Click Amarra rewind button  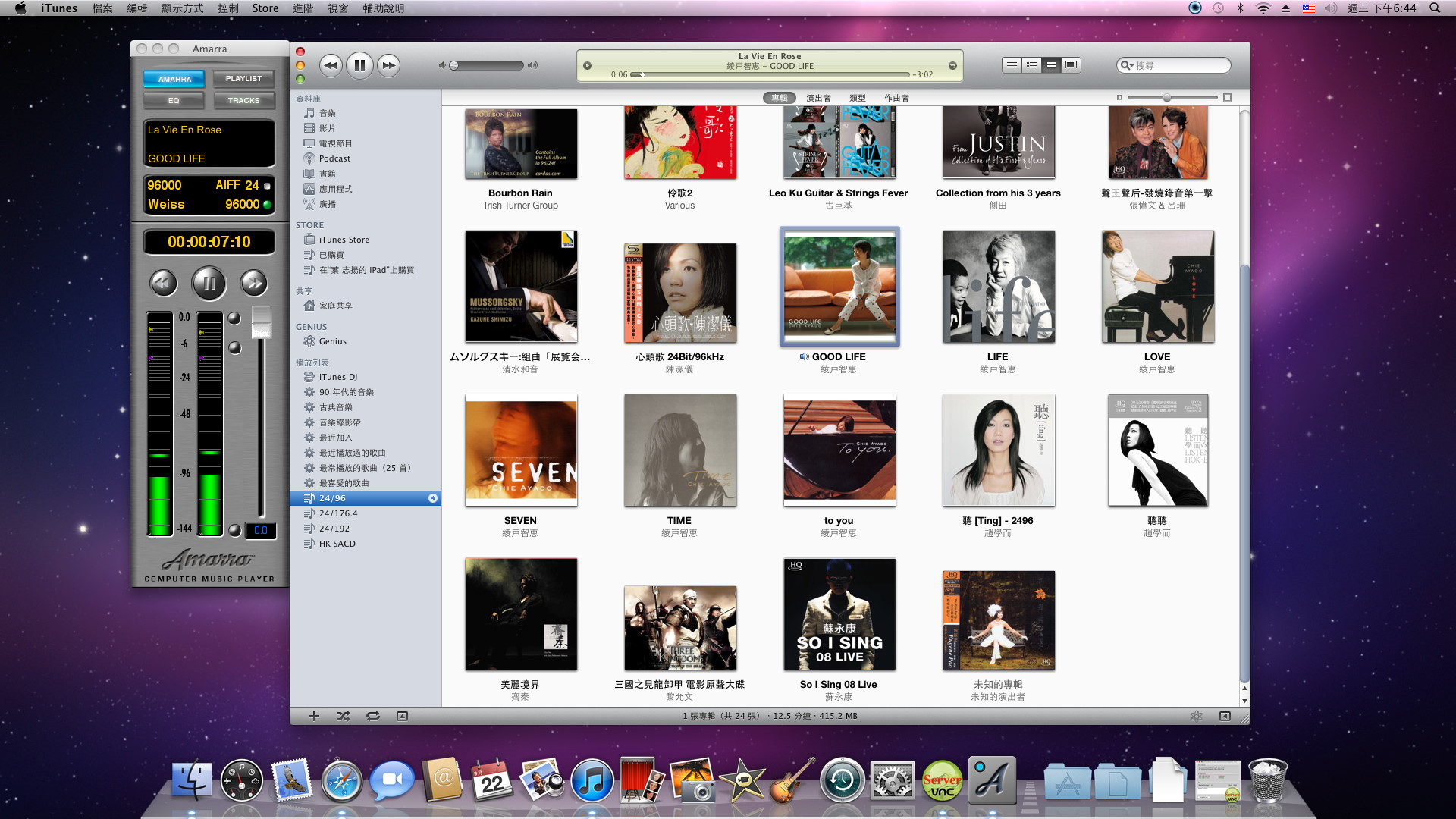pyautogui.click(x=163, y=284)
